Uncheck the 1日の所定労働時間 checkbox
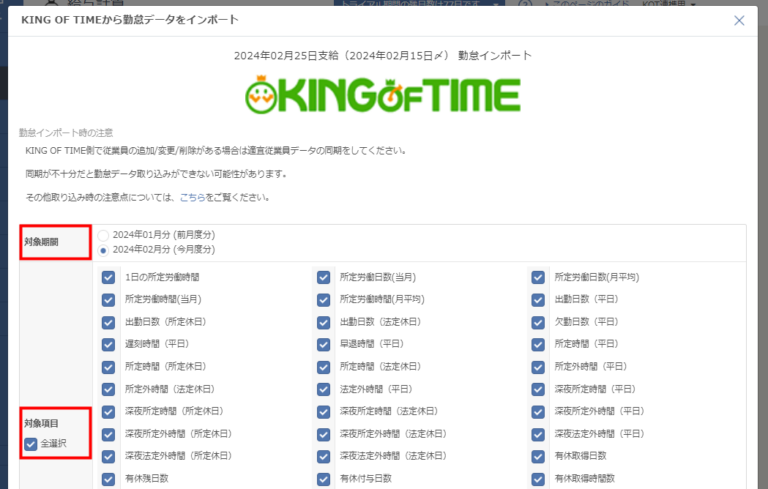The image size is (768, 489). point(108,277)
